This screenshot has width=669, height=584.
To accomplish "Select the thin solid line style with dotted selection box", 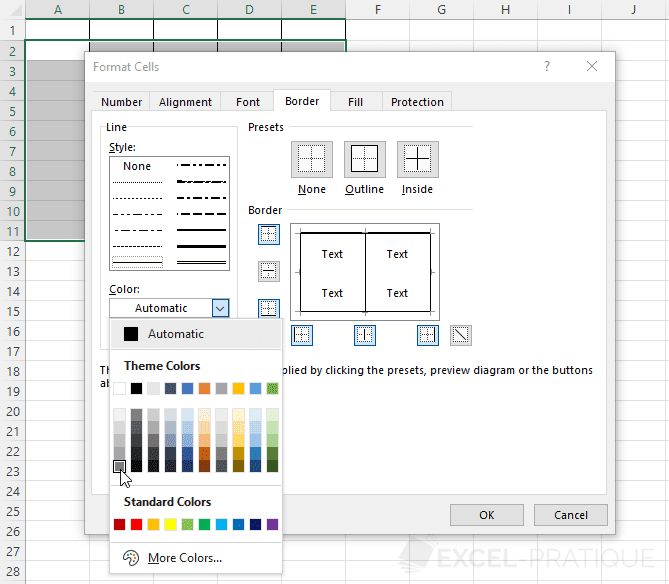I will point(137,262).
